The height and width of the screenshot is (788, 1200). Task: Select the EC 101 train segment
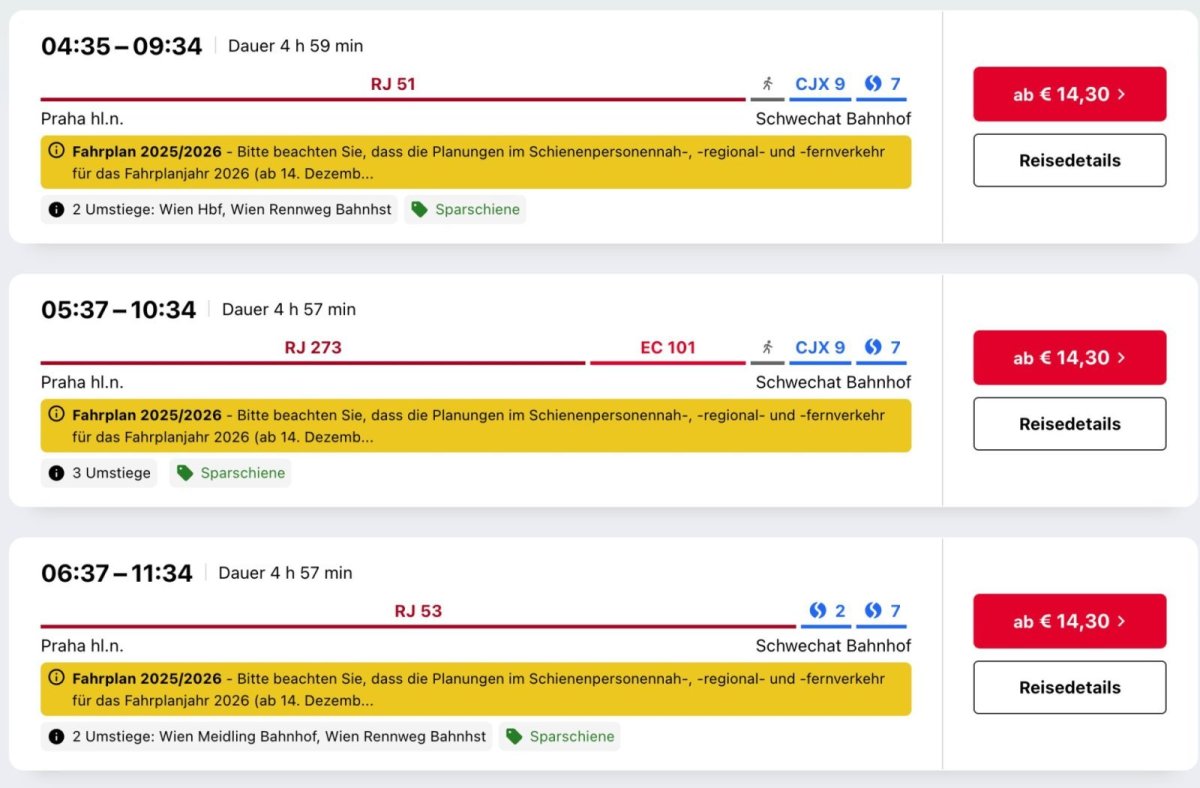coord(667,348)
